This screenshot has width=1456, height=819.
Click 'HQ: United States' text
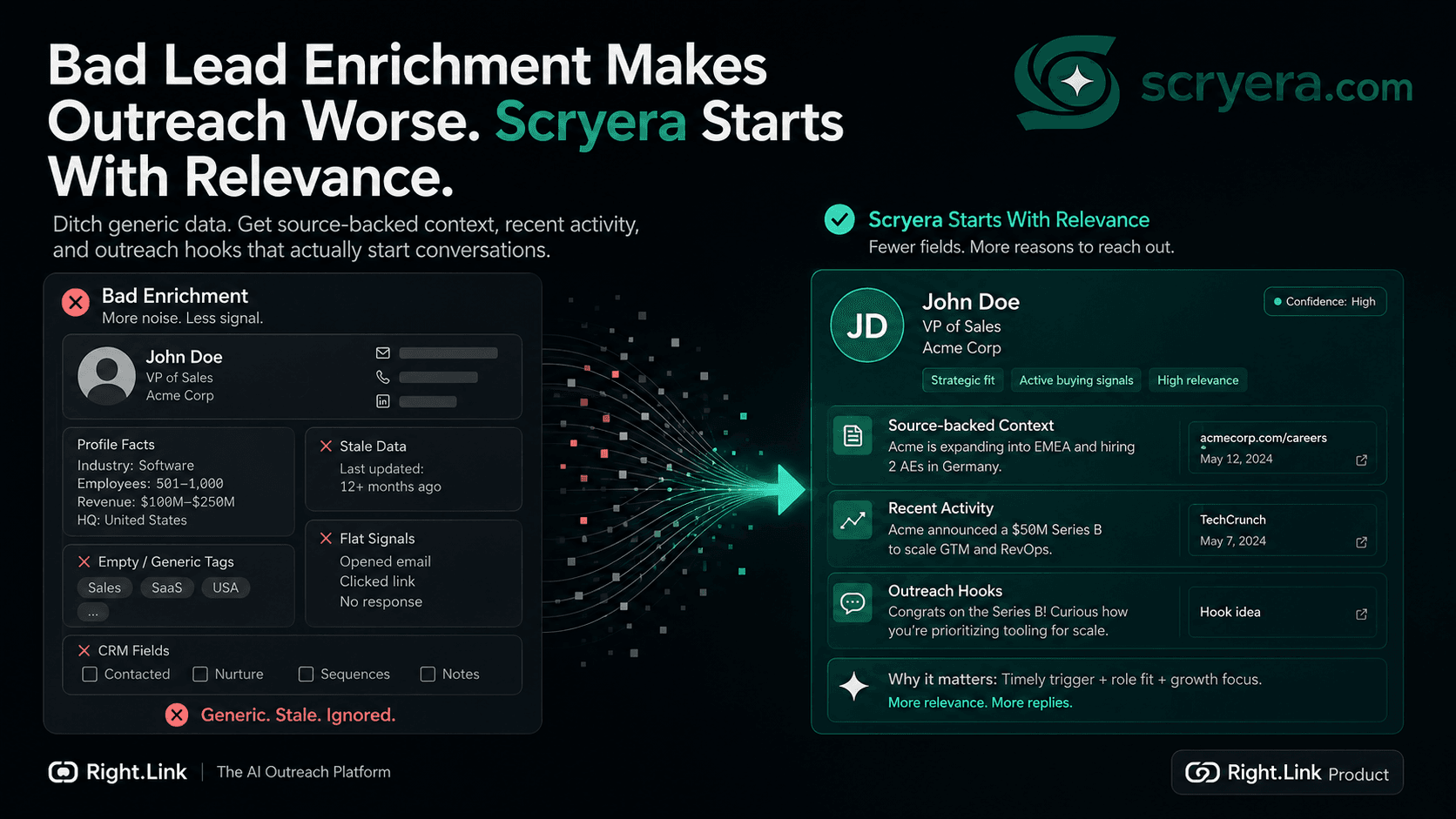[x=131, y=520]
